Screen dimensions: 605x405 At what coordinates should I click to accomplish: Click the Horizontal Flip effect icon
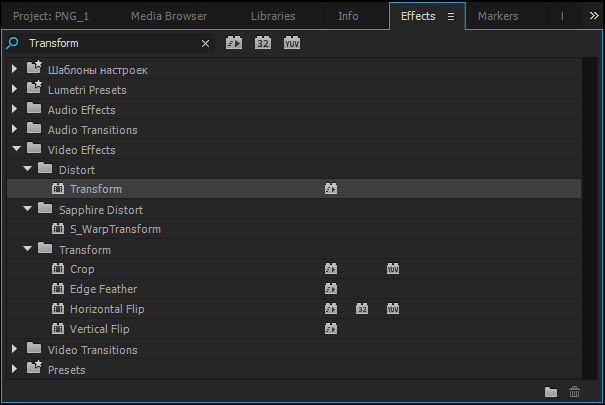tap(58, 309)
